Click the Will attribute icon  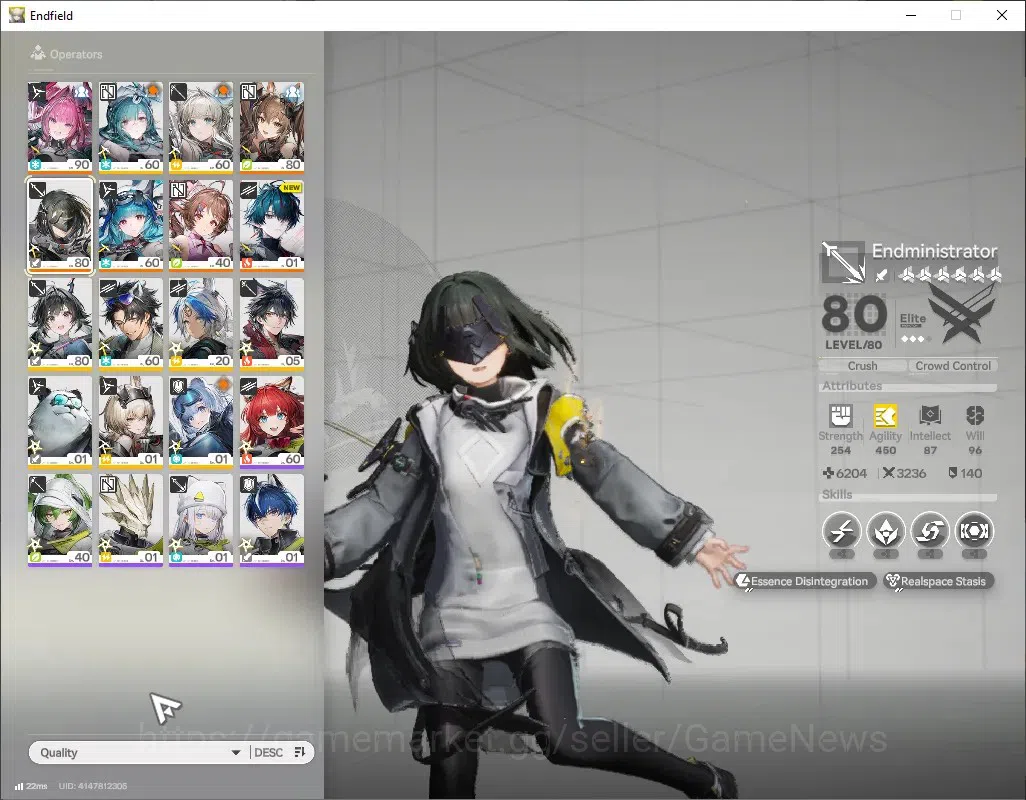pos(975,415)
